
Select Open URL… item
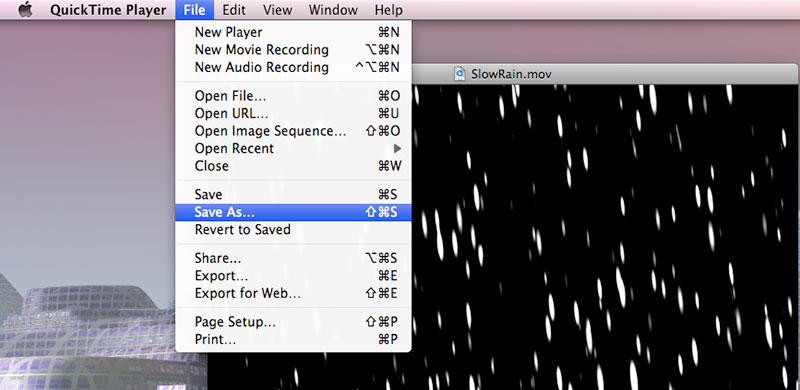coord(293,114)
